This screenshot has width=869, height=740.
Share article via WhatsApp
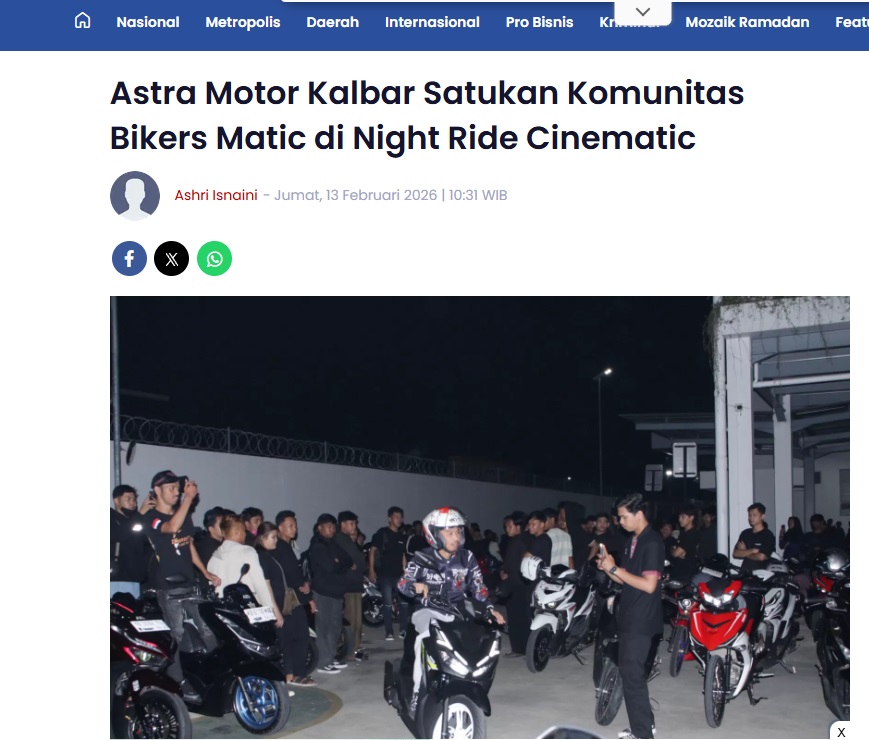tap(214, 258)
